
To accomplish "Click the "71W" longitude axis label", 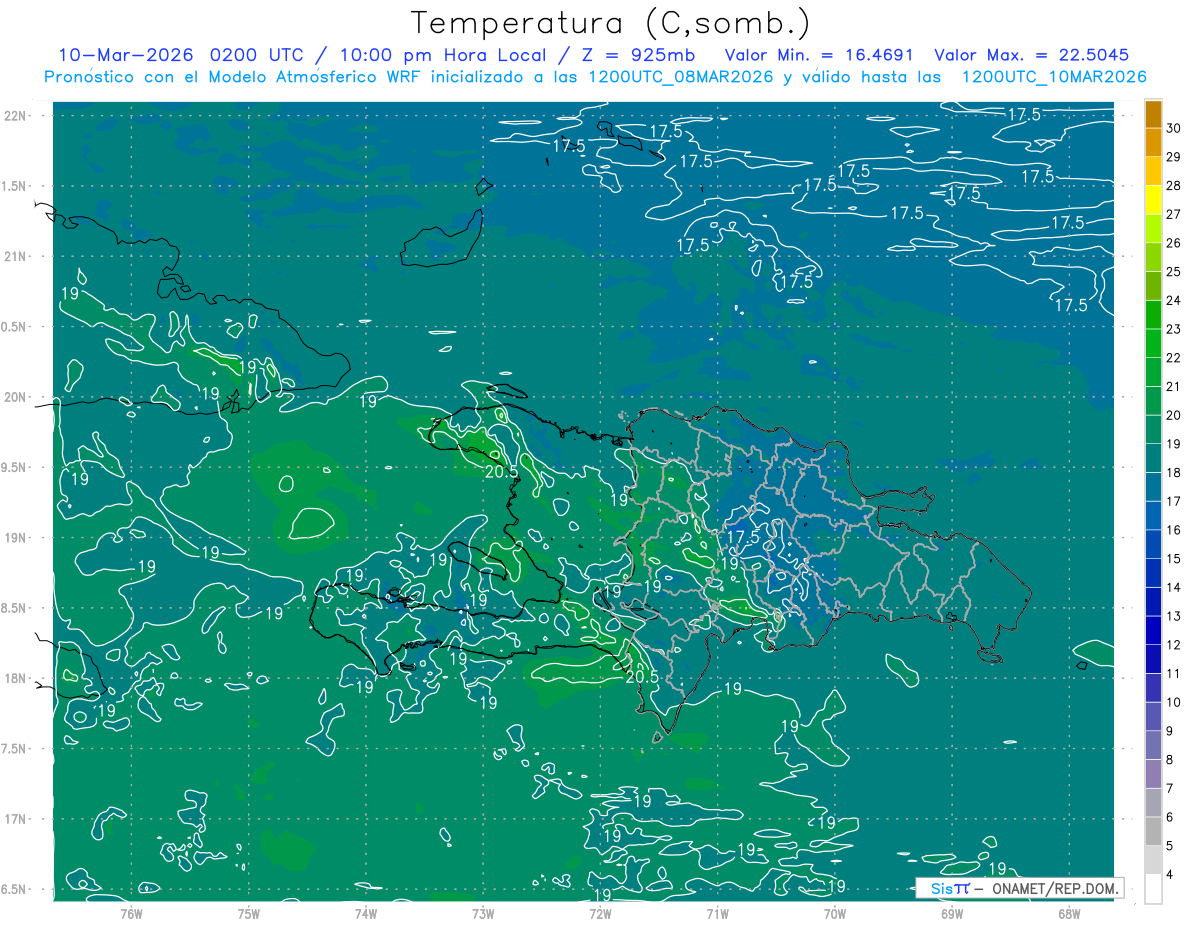I will click(x=717, y=913).
